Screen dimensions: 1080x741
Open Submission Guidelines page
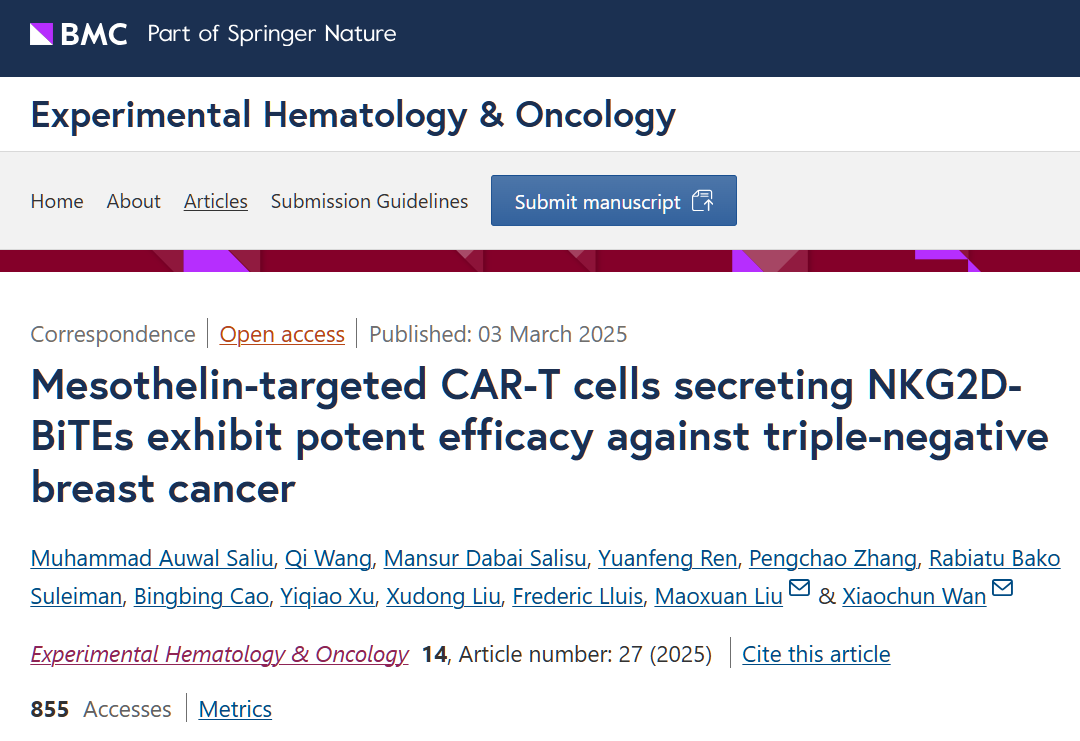(369, 201)
